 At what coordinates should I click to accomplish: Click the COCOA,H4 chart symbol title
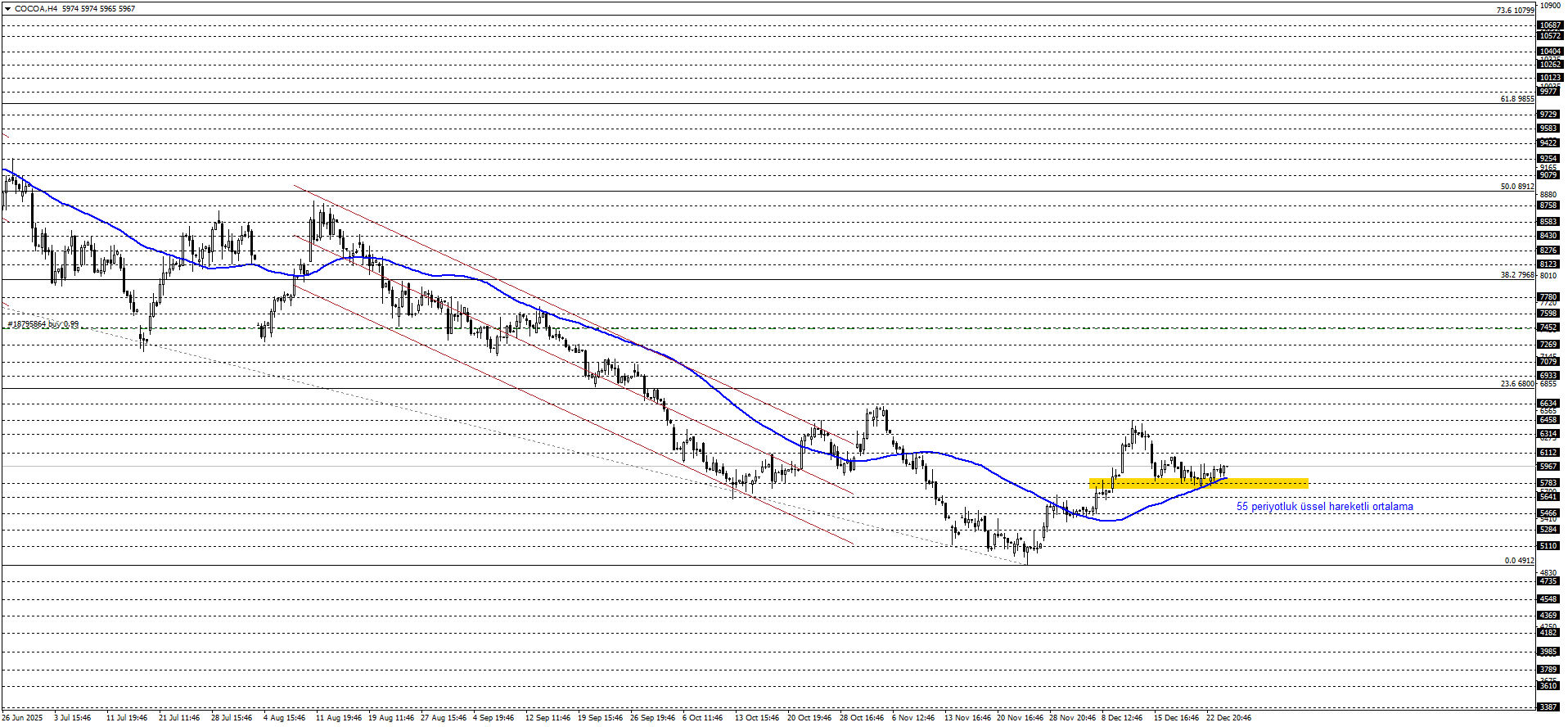click(36, 9)
